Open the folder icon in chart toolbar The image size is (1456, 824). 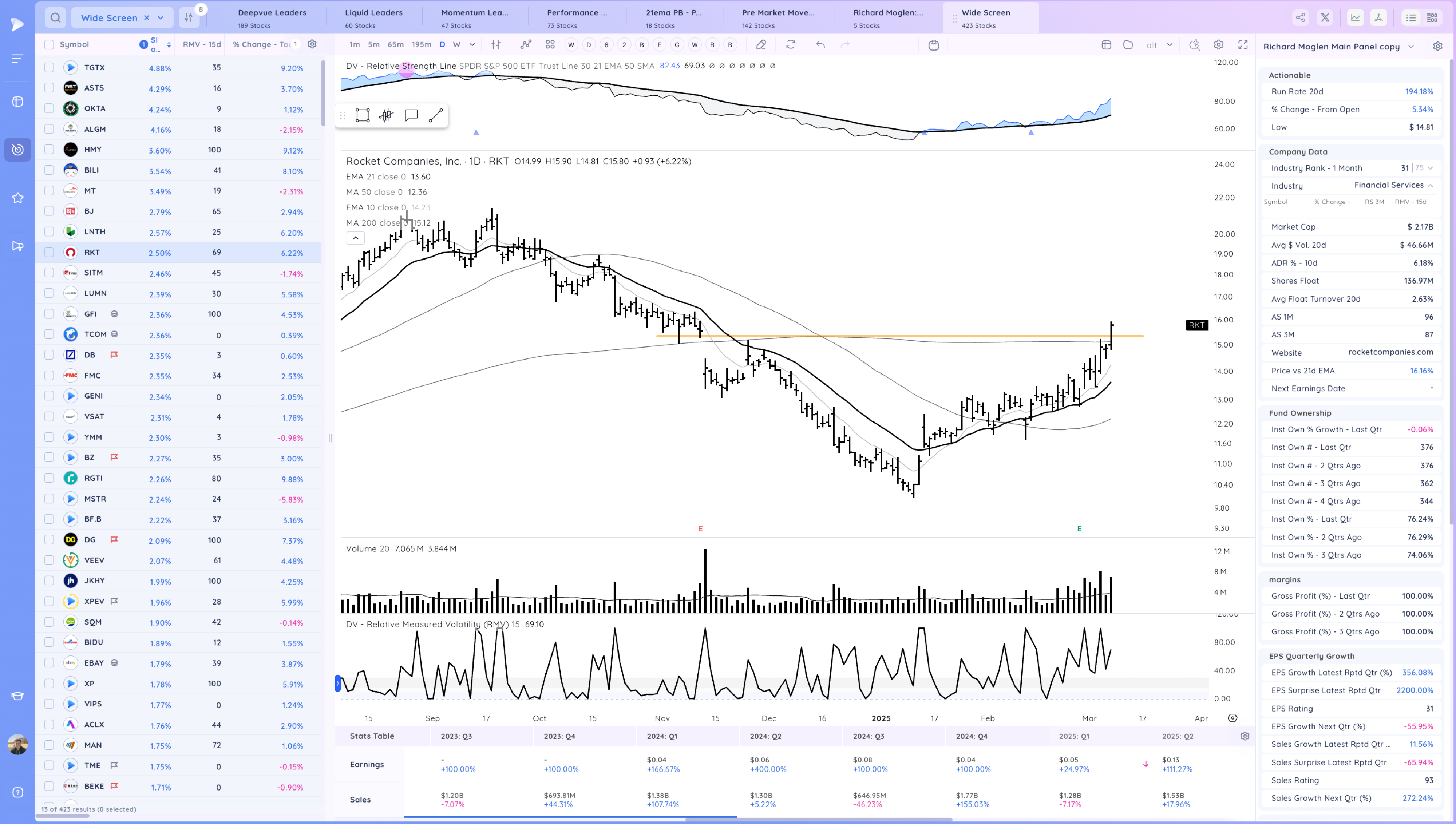point(1128,45)
